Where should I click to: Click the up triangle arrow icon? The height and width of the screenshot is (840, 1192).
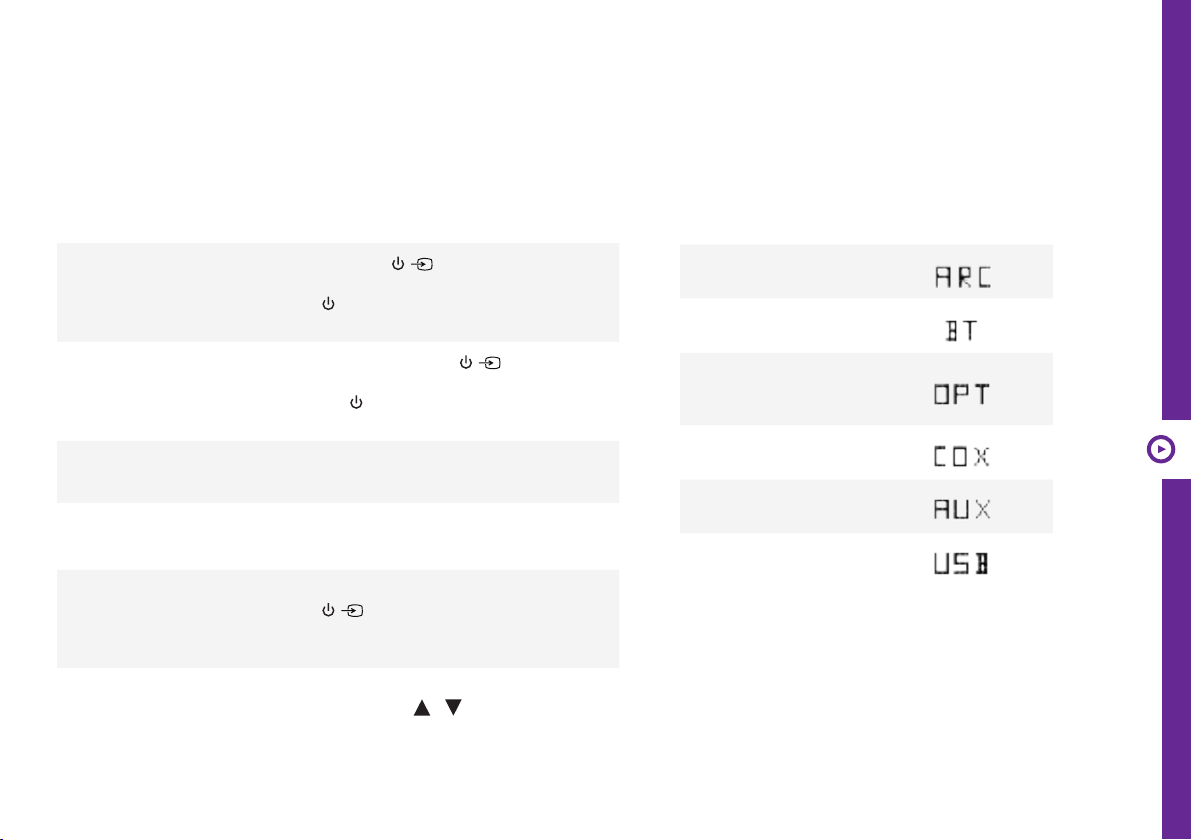coord(422,708)
